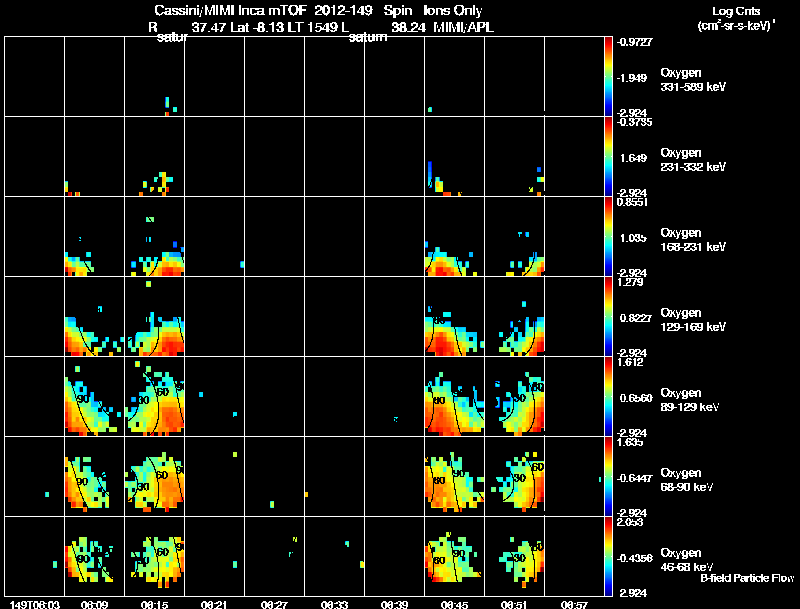Image resolution: width=800 pixels, height=609 pixels.
Task: Select the '231-332 keV' energy label
Action: pyautogui.click(x=693, y=167)
